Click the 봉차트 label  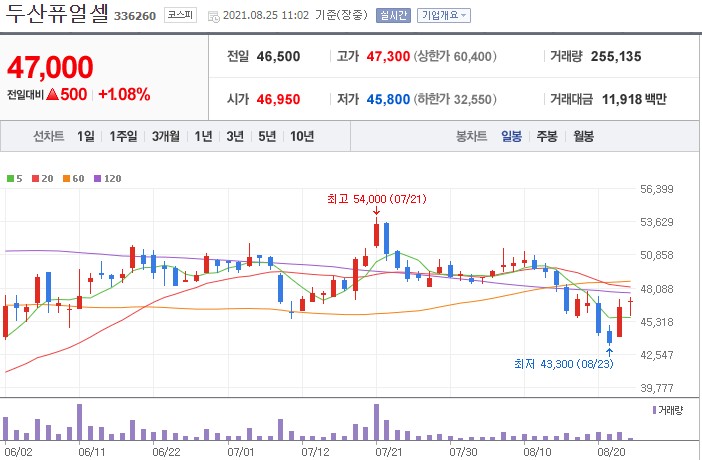(x=471, y=136)
